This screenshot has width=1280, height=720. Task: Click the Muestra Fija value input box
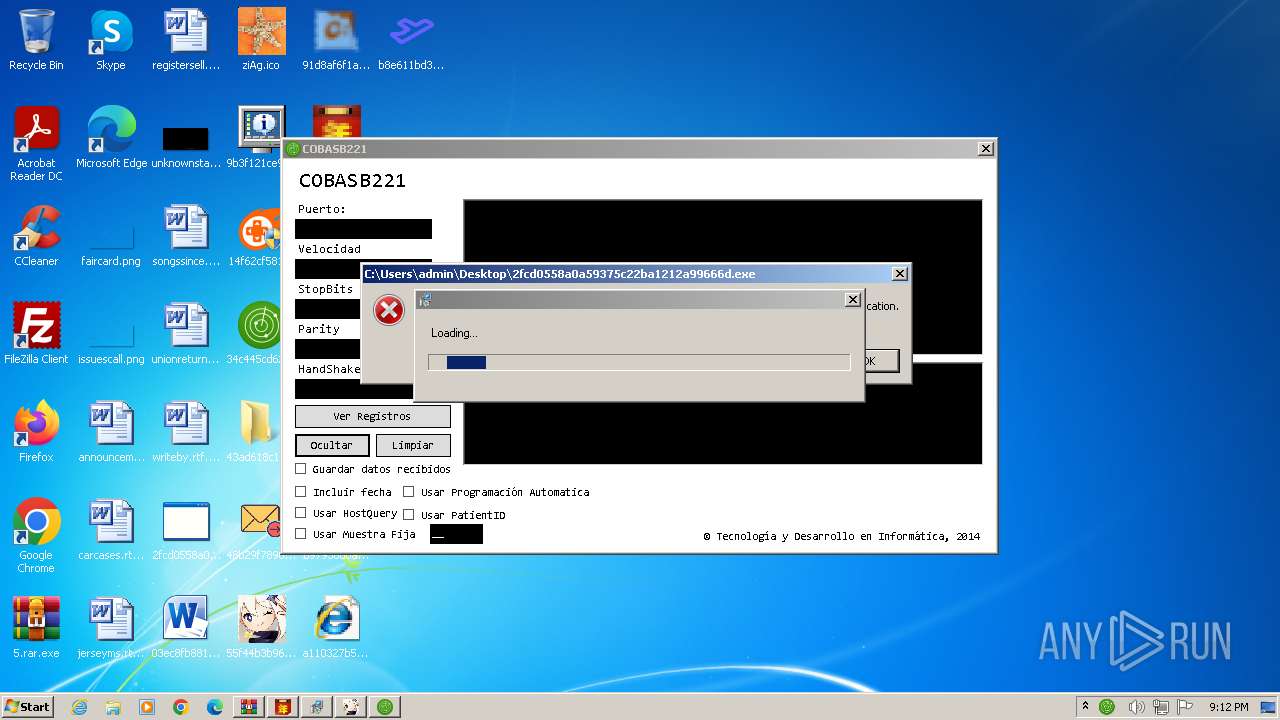pos(456,534)
